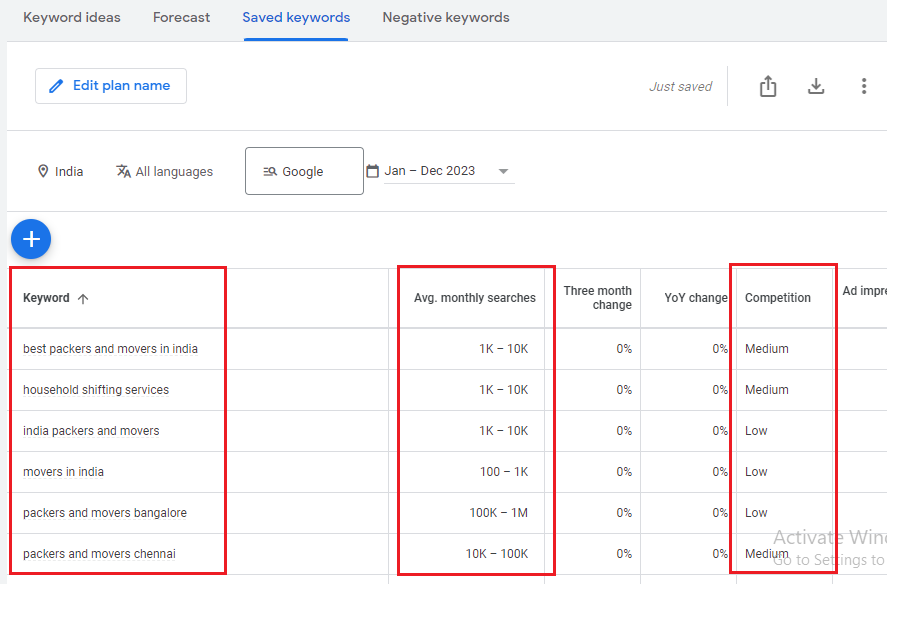Open the Forecast tab
The width and height of the screenshot is (899, 630).
click(x=181, y=17)
